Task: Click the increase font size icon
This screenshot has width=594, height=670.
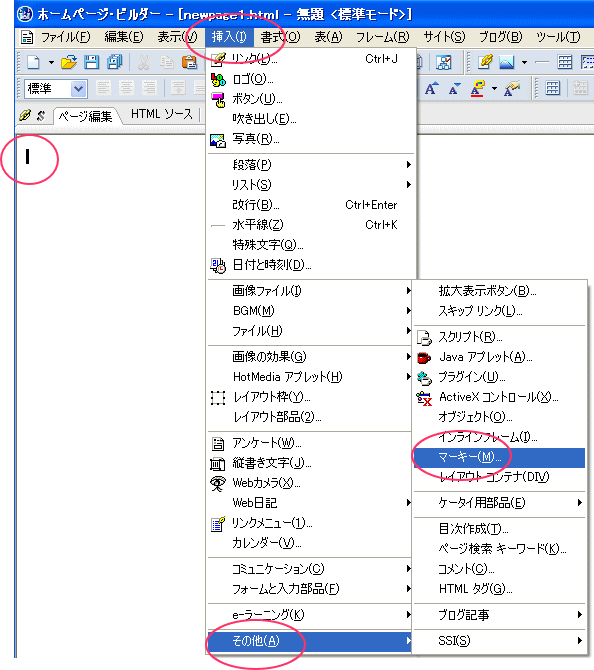Action: tap(431, 88)
